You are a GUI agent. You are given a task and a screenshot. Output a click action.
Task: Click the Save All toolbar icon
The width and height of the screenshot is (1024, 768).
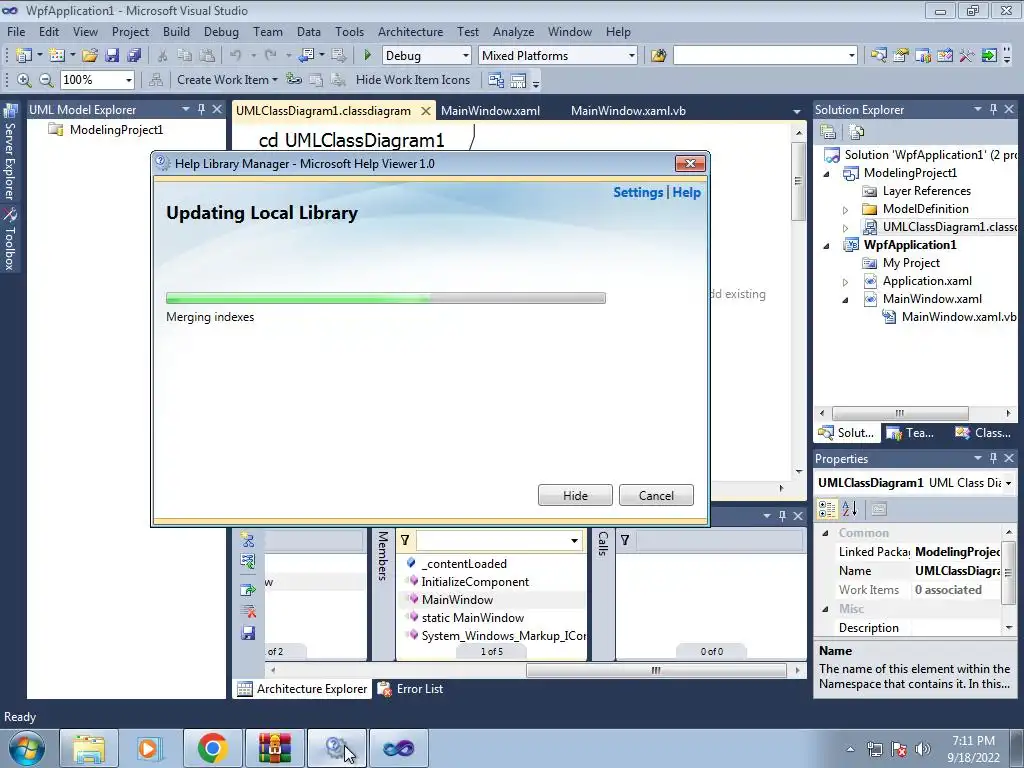[x=134, y=56]
